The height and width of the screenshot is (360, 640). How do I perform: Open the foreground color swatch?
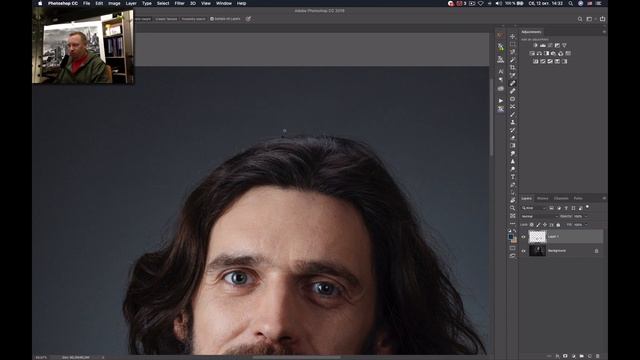coord(511,237)
